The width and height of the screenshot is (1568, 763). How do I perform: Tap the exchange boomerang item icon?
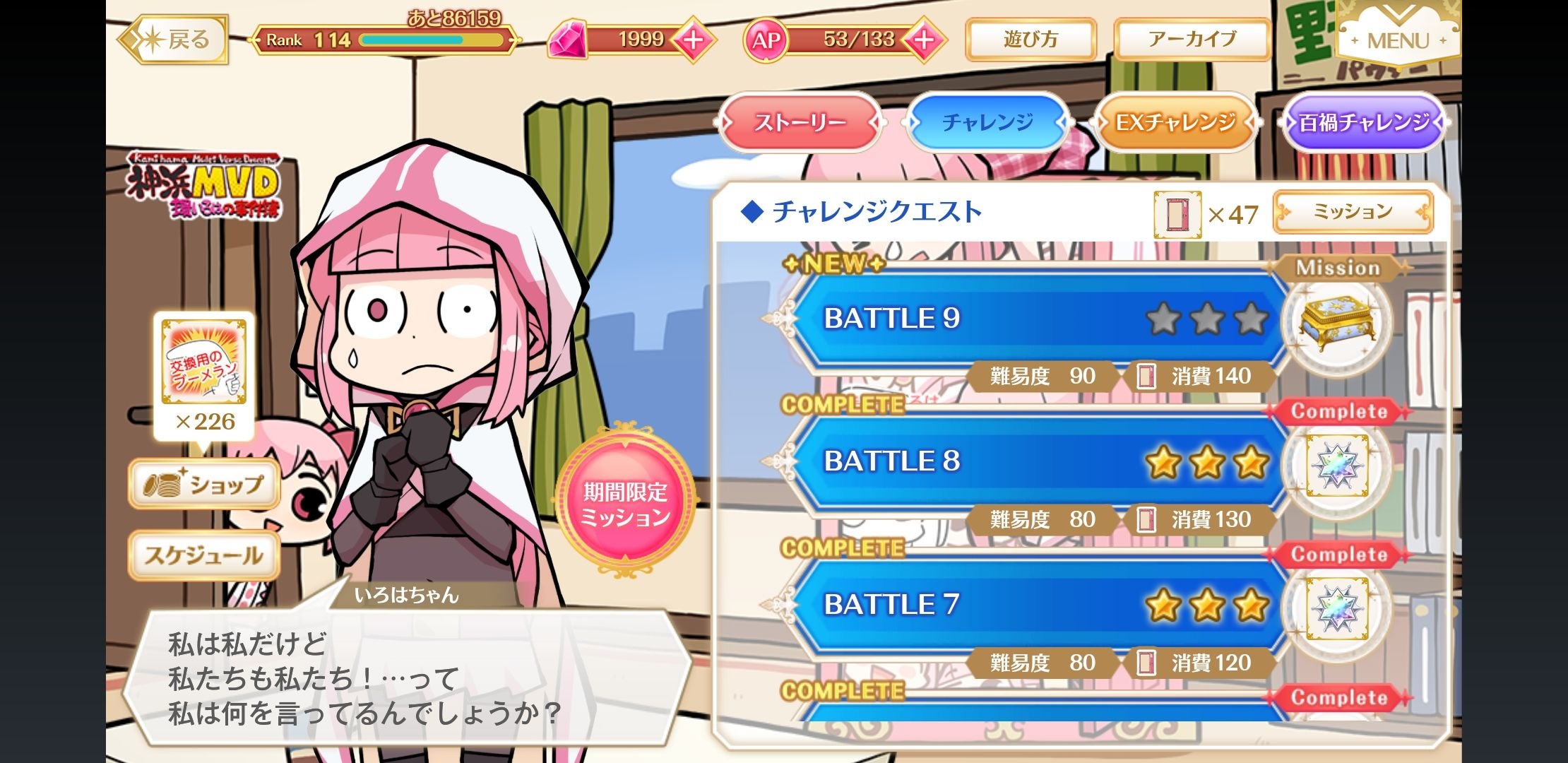point(203,362)
